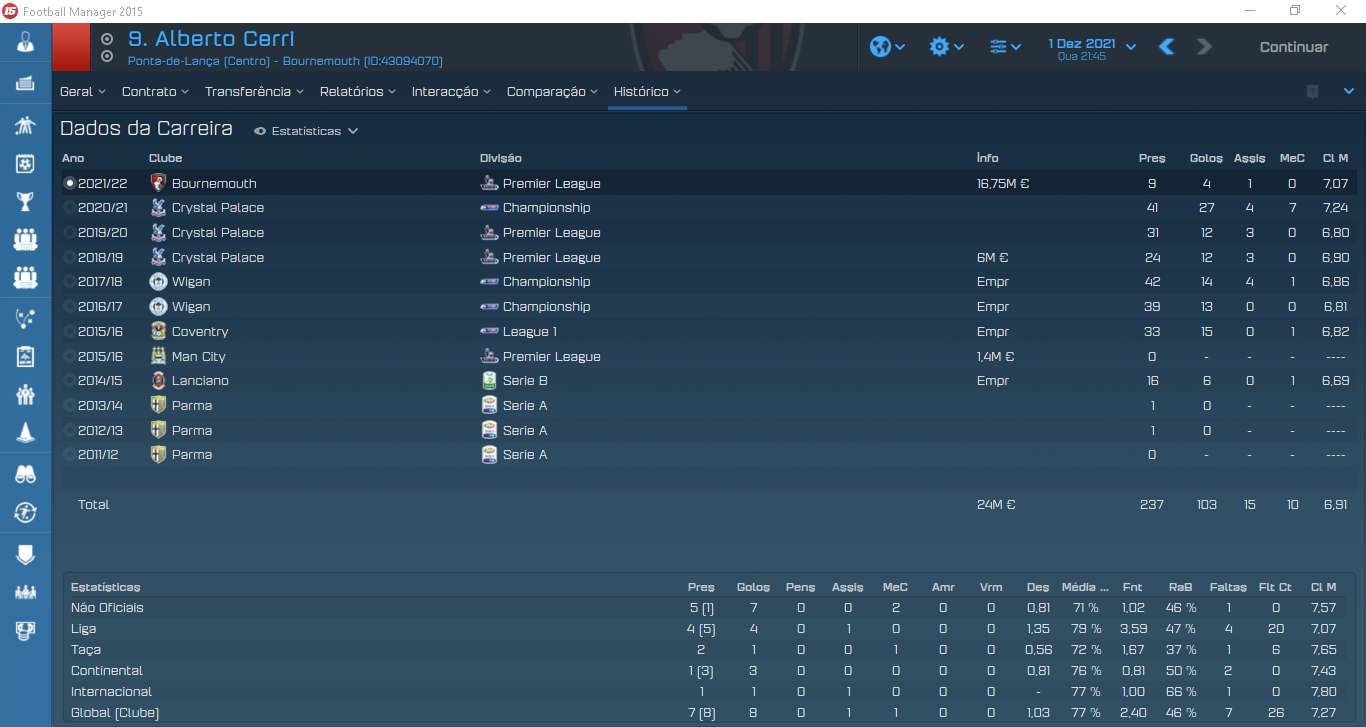
Task: Open the boardroom sidebar icon
Action: (26, 592)
